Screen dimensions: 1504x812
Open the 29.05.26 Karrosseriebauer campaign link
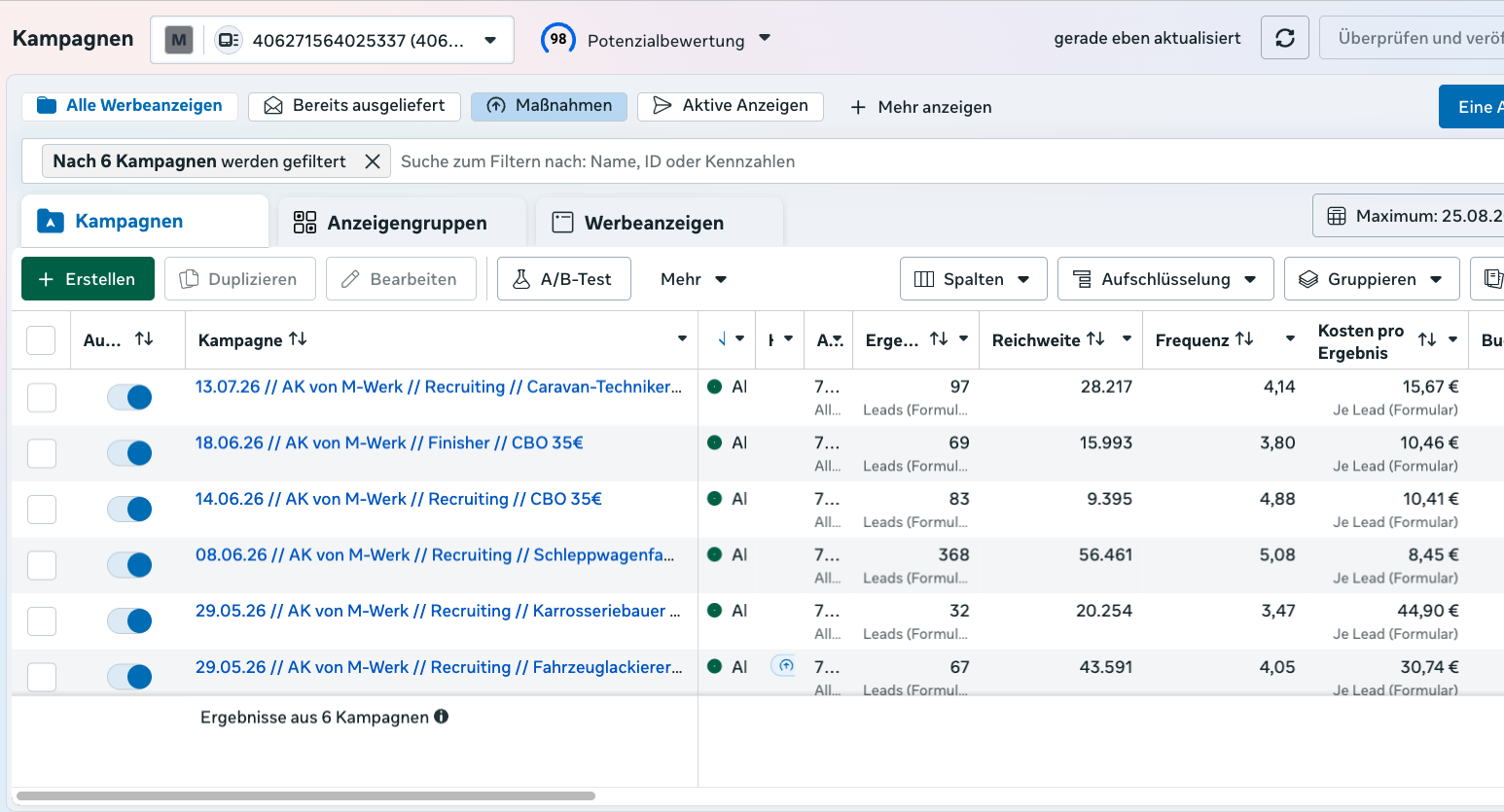[438, 612]
